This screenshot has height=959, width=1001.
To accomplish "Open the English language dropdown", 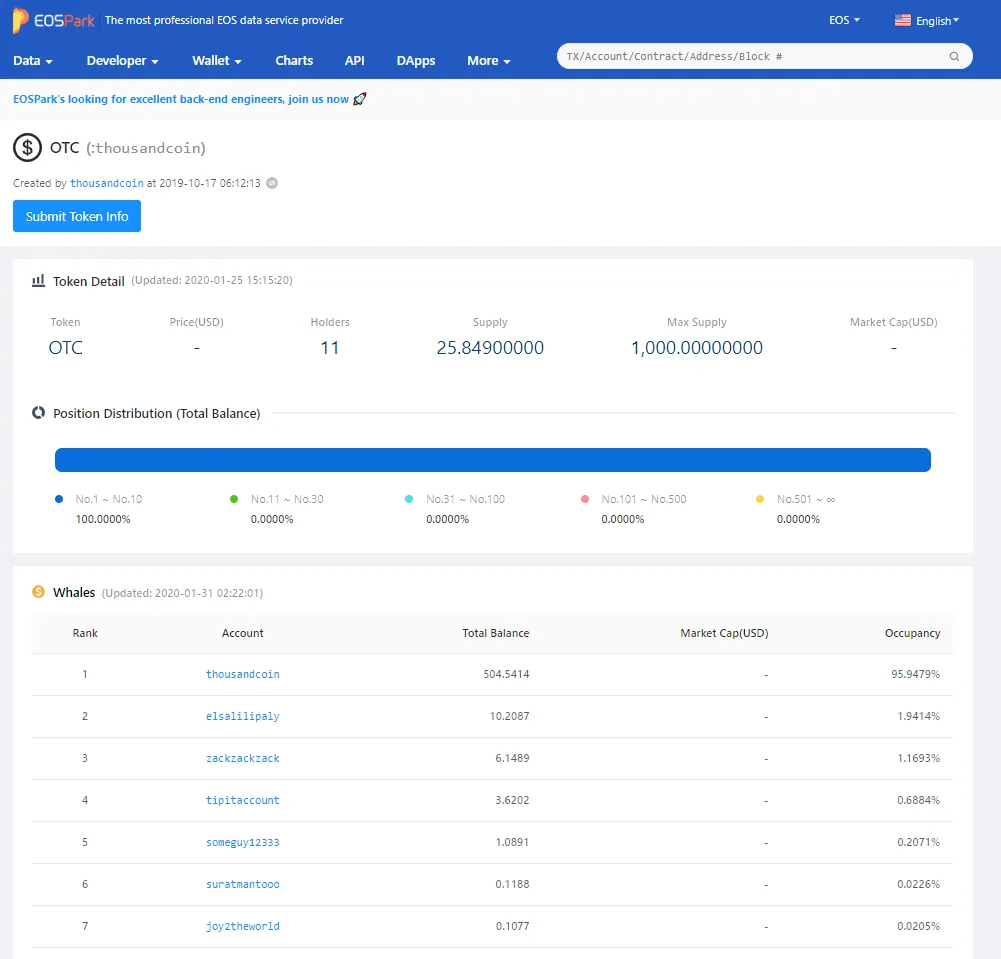I will coord(937,21).
